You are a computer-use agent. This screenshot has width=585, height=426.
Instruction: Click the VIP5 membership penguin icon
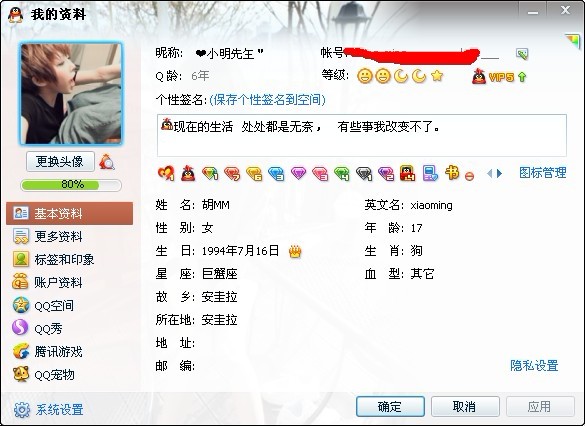point(479,76)
